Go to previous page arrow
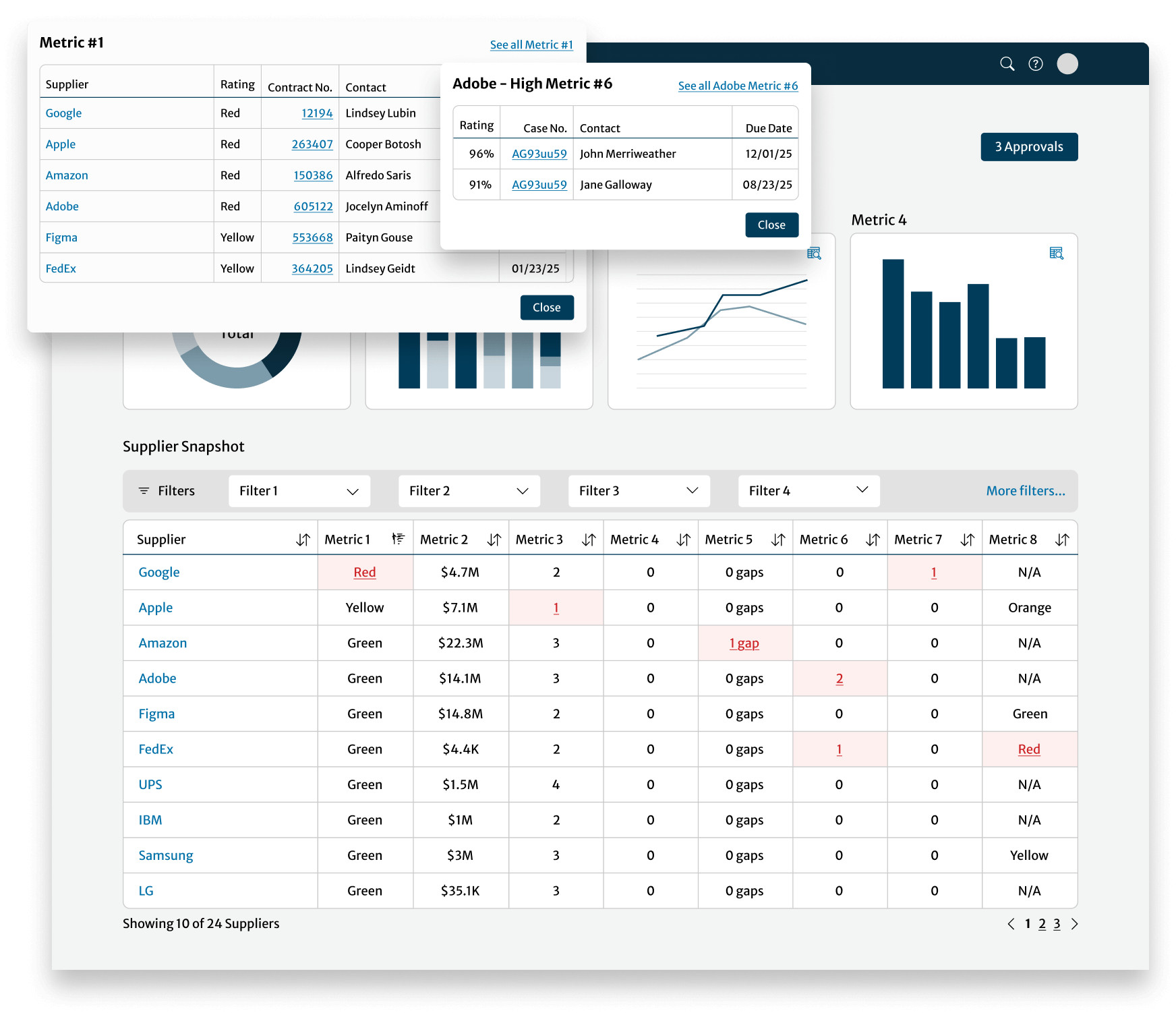This screenshot has width=1176, height=1013. click(1011, 924)
